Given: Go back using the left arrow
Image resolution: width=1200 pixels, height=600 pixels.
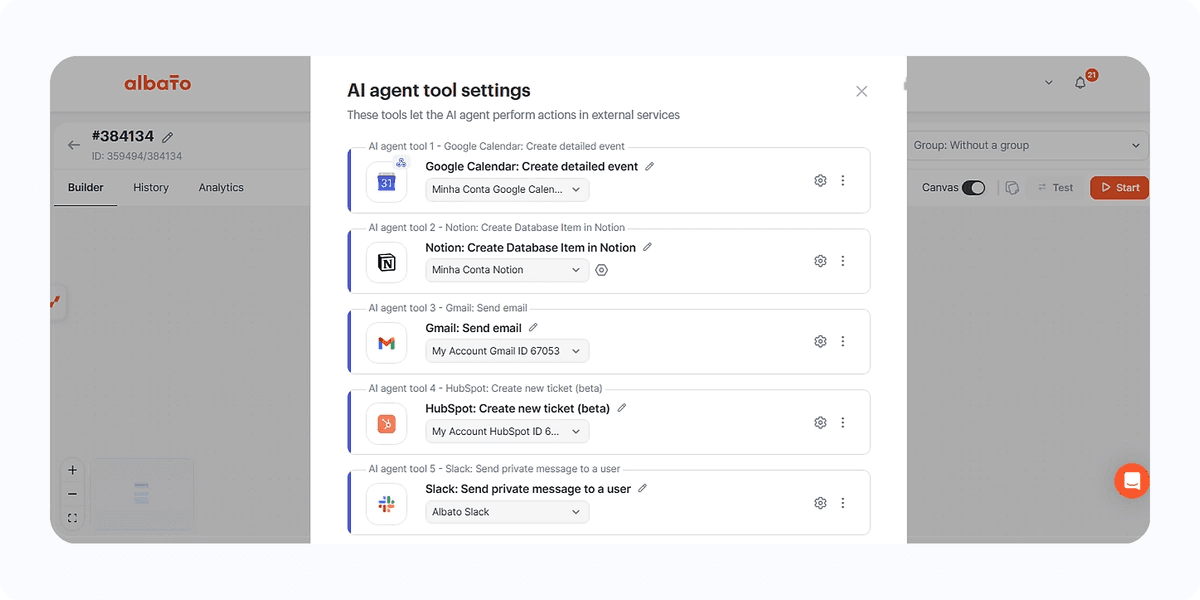Looking at the screenshot, I should click(74, 145).
